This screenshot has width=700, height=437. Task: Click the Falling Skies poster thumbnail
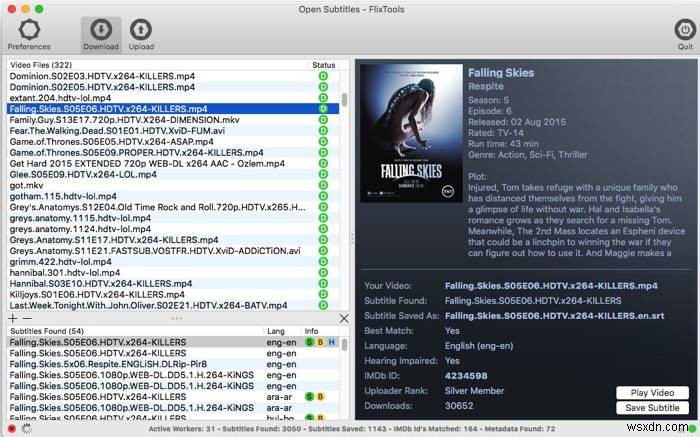pyautogui.click(x=411, y=133)
